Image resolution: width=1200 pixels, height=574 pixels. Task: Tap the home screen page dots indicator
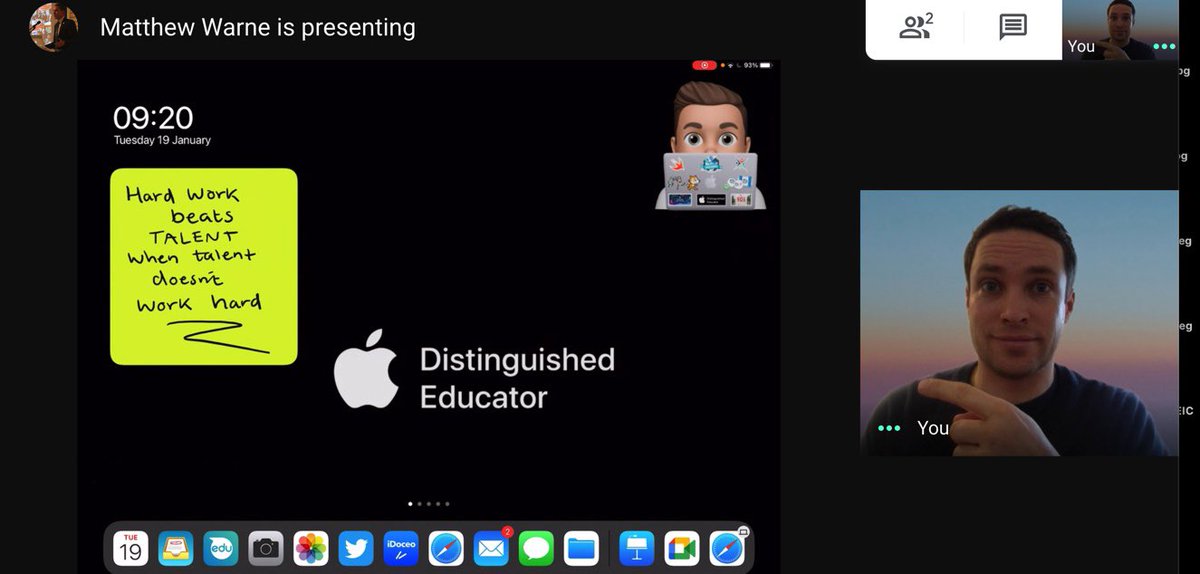coord(428,504)
